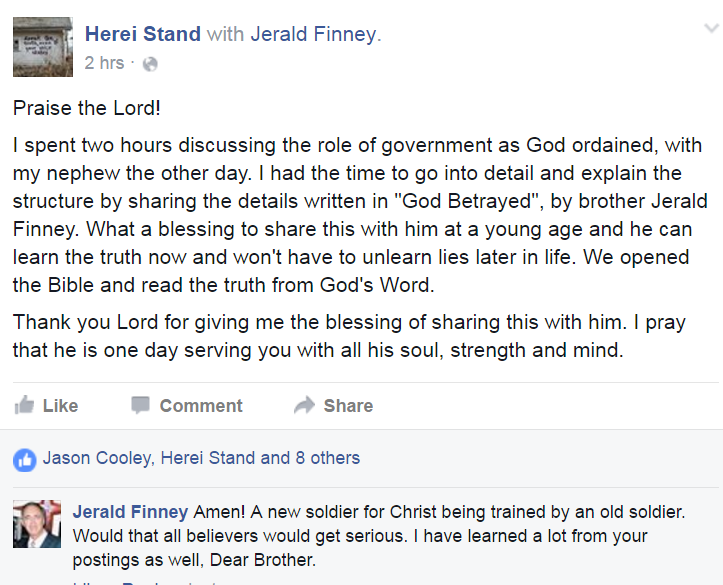
Task: Open Herei Stand author name in post header
Action: click(x=142, y=35)
